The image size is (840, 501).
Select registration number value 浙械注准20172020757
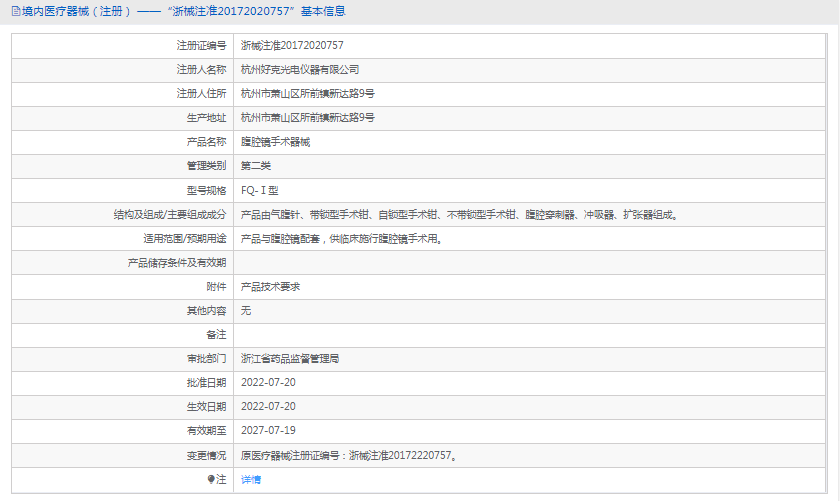coord(292,46)
